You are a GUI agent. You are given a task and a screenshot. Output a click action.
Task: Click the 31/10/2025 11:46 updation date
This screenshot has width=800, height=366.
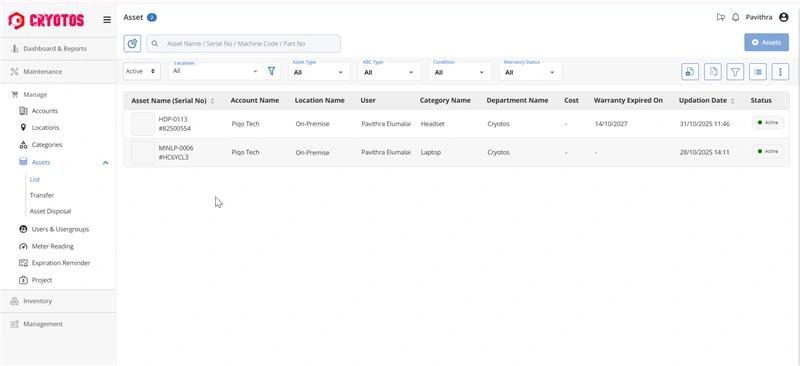[704, 124]
